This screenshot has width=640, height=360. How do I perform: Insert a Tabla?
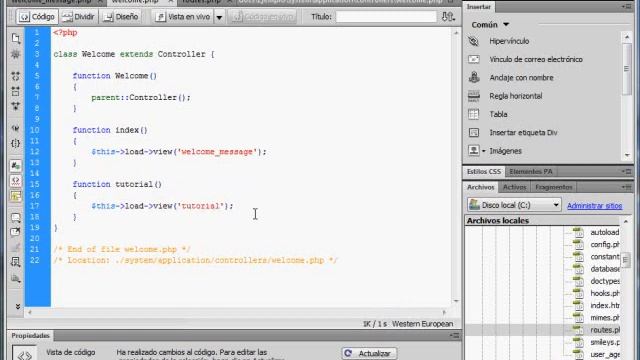pyautogui.click(x=498, y=115)
